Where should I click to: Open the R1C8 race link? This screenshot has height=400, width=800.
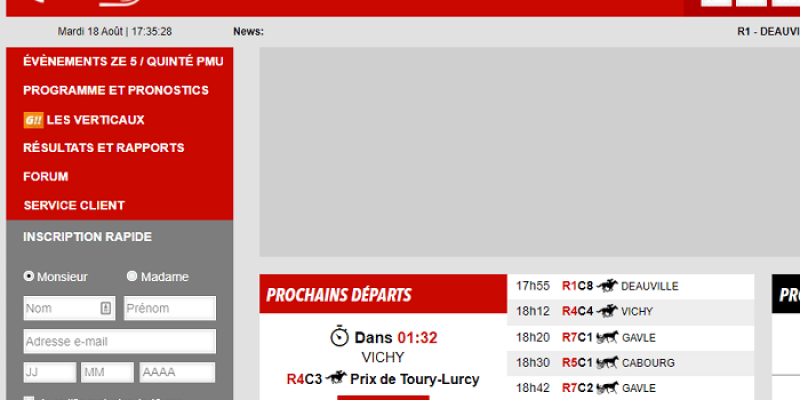(578, 286)
